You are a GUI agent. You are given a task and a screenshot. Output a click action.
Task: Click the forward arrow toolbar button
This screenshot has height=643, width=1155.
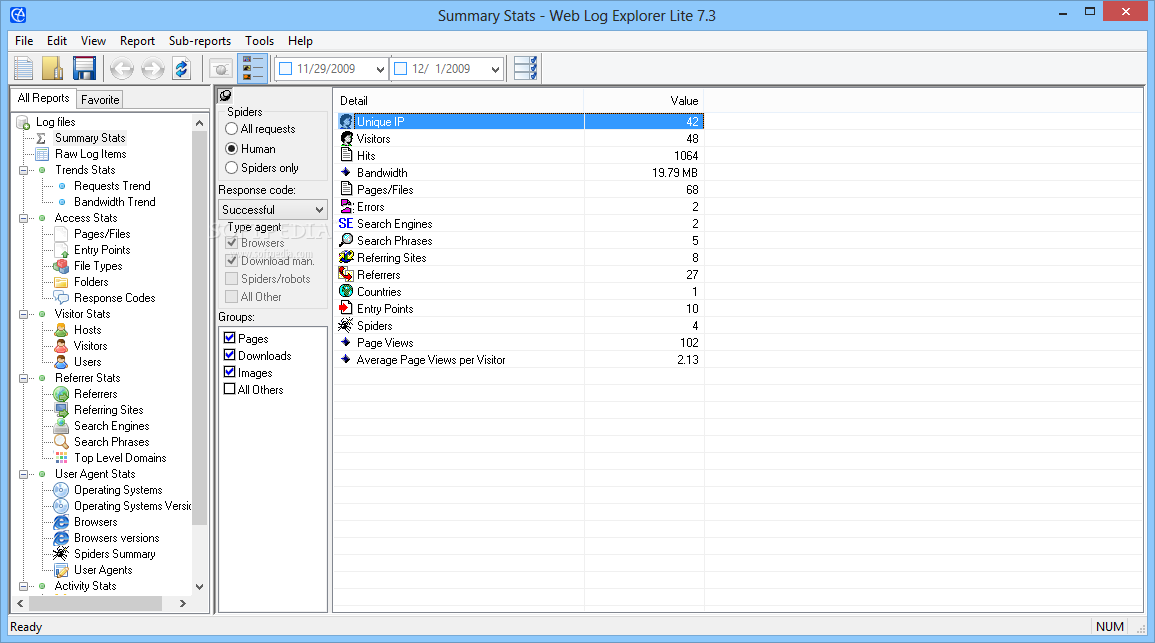[152, 69]
